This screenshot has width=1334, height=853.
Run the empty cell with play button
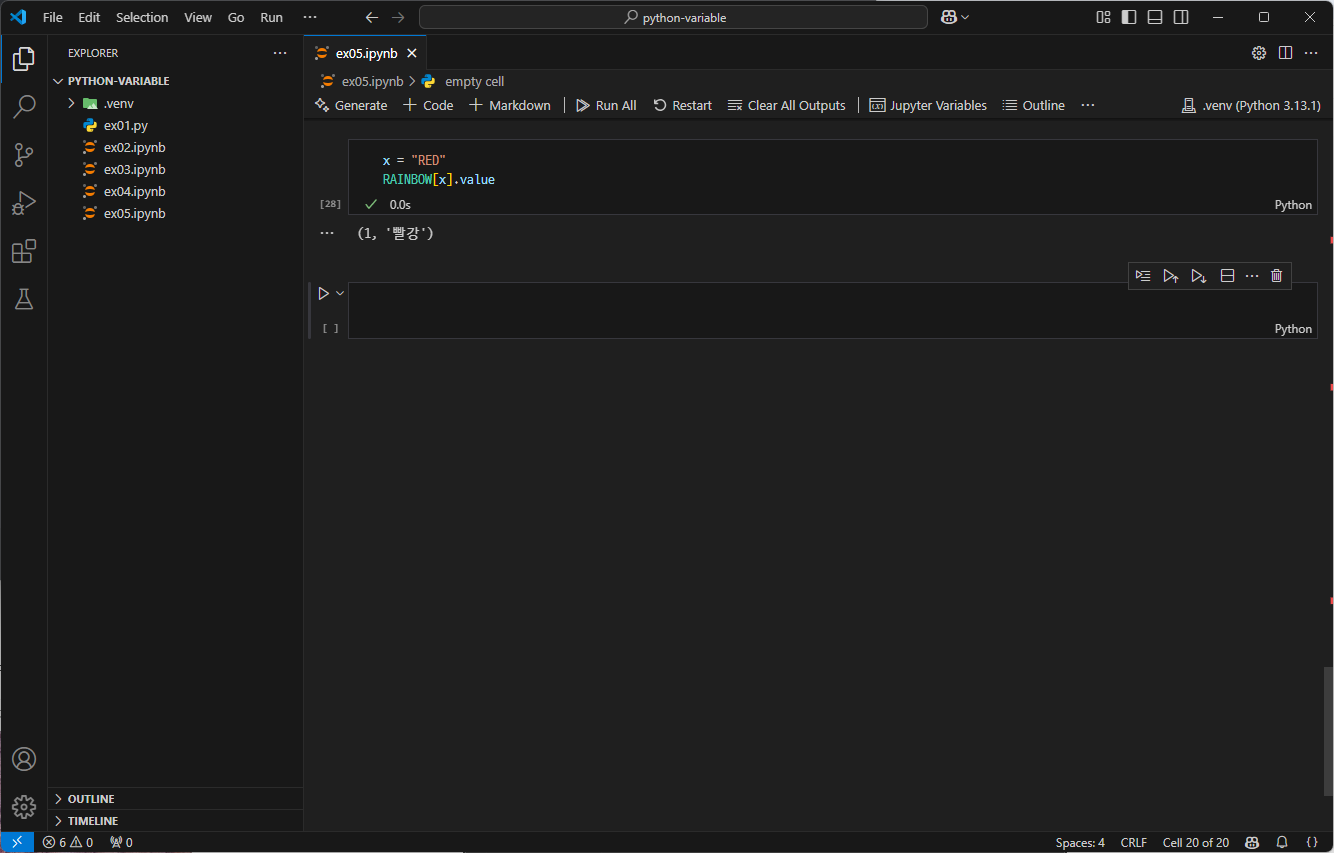click(323, 293)
